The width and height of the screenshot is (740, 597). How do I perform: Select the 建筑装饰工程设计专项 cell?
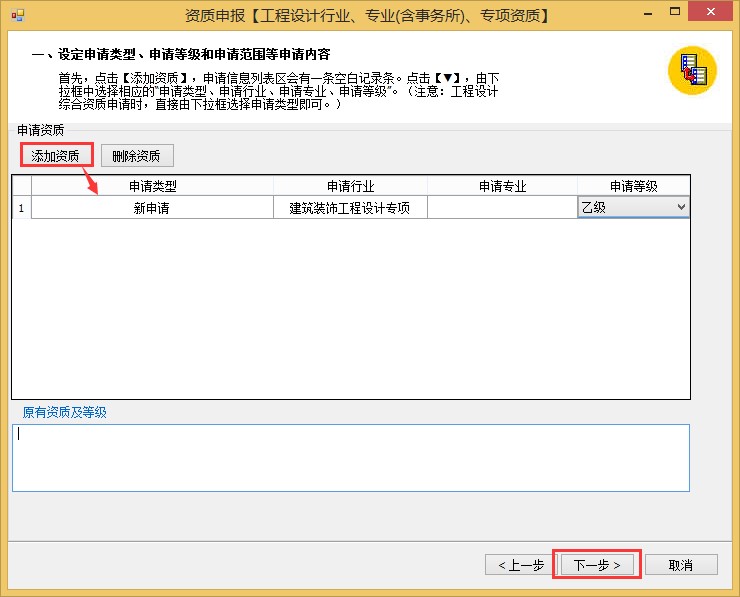350,208
